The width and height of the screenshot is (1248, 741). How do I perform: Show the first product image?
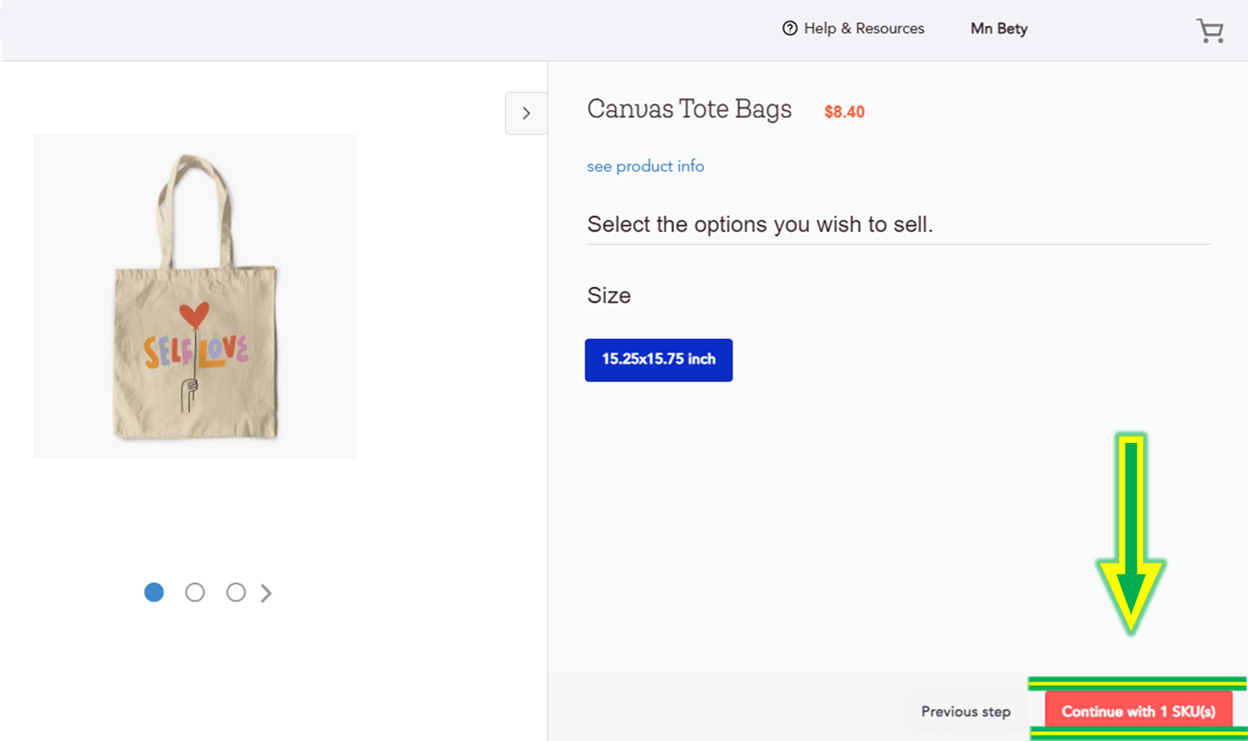tap(154, 593)
